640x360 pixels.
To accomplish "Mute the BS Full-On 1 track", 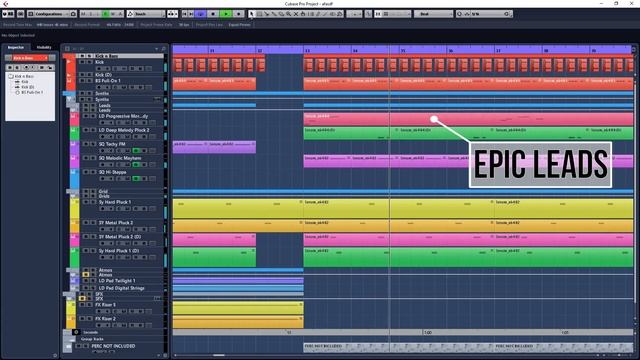I will pyautogui.click(x=83, y=81).
